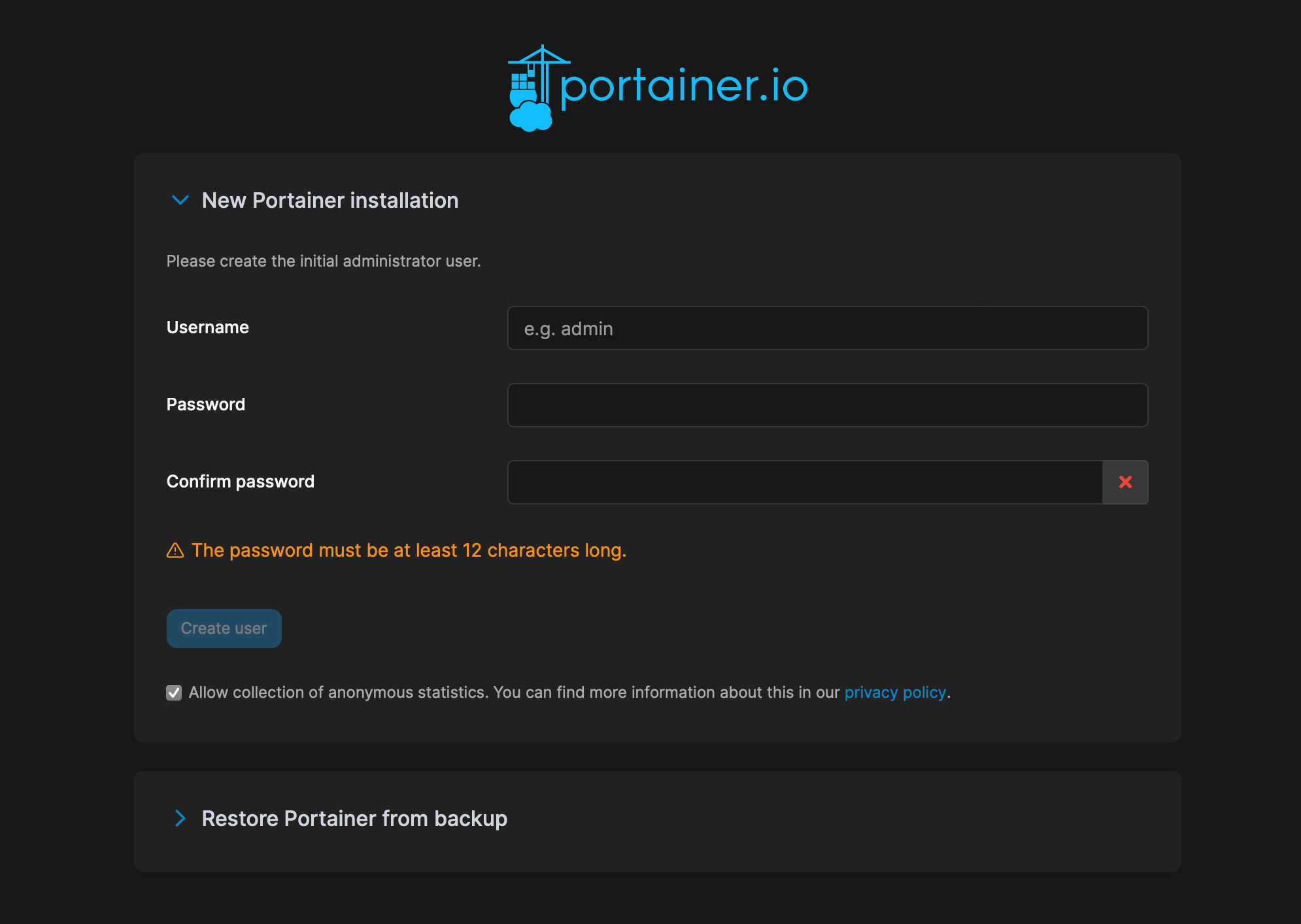Click the orange warning triangle icon

coord(175,551)
